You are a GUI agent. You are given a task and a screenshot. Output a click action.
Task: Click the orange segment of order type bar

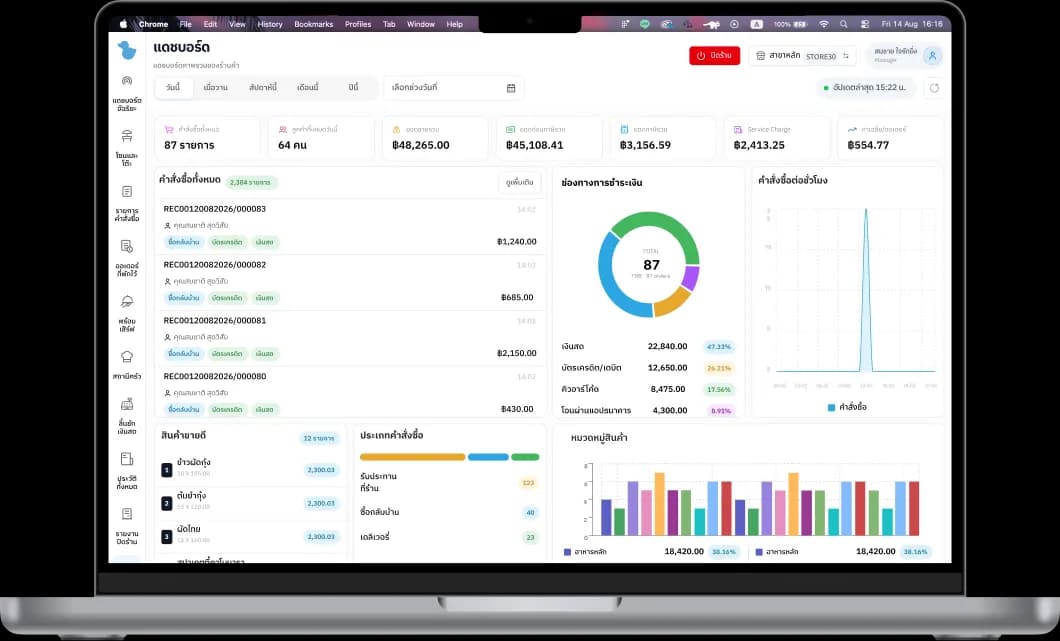[412, 457]
